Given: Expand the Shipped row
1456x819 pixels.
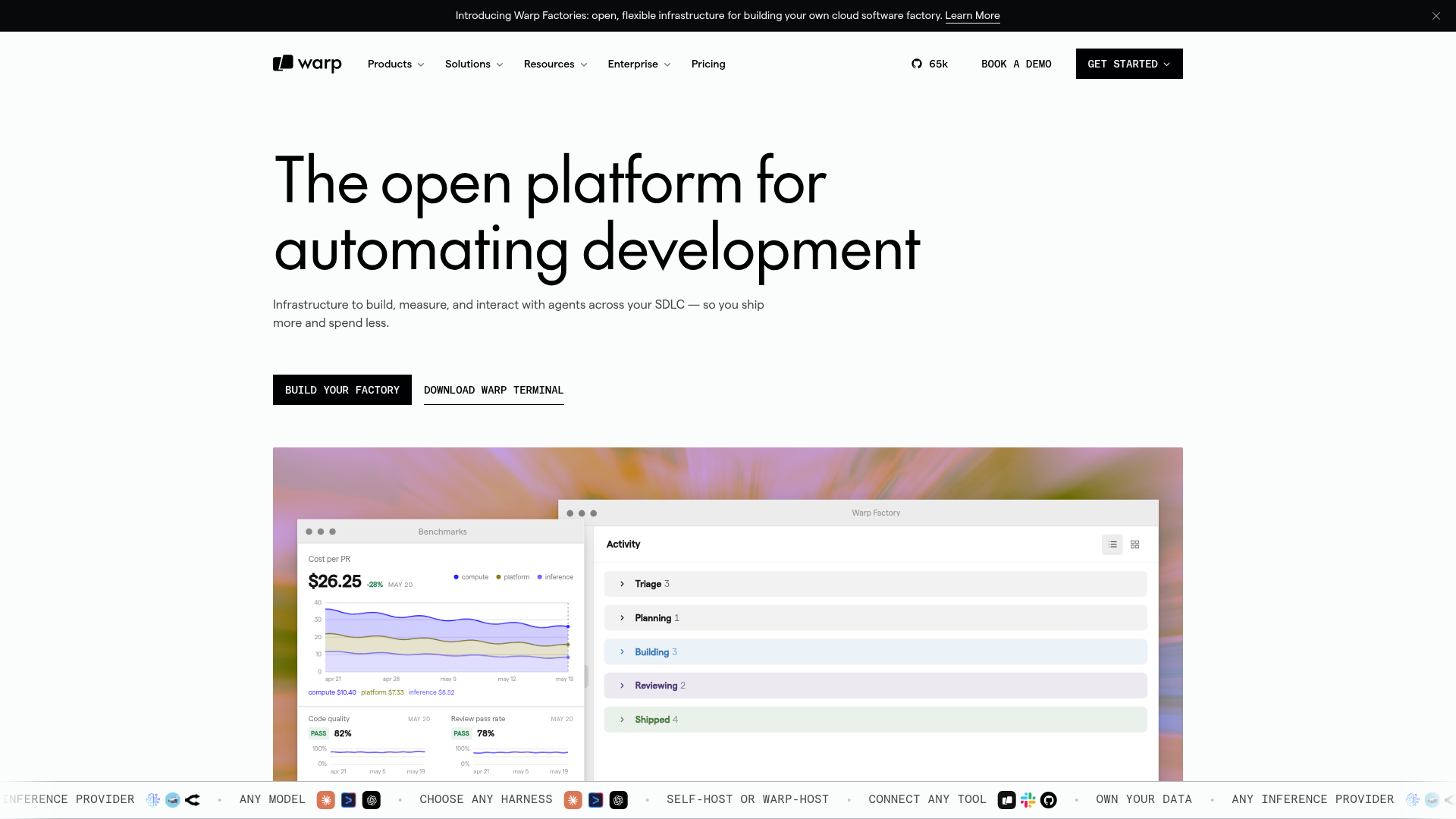Looking at the screenshot, I should tap(875, 720).
